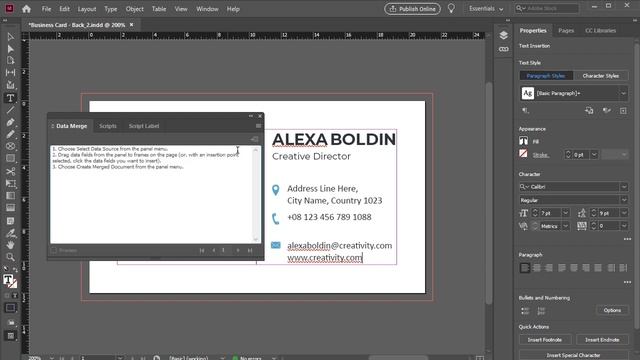Select the Zoom tool

pos(11,257)
